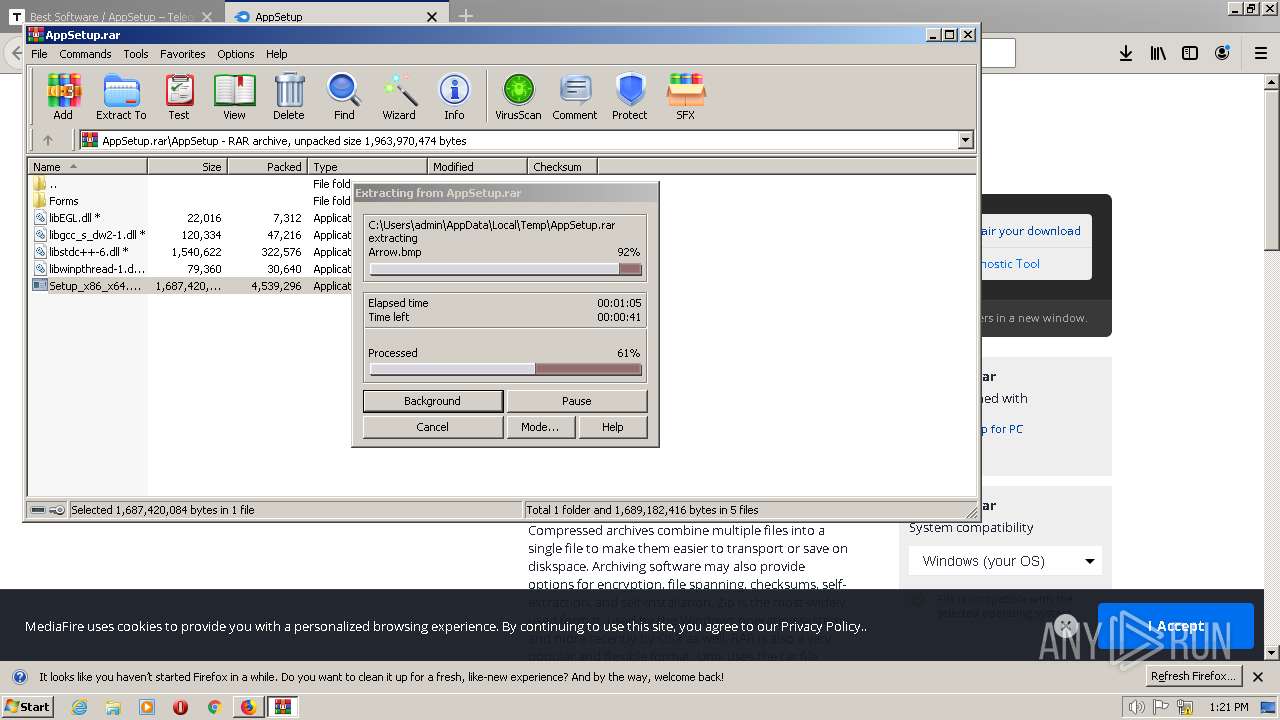This screenshot has height=720, width=1280.
Task: Click the Start button
Action: (x=28, y=707)
